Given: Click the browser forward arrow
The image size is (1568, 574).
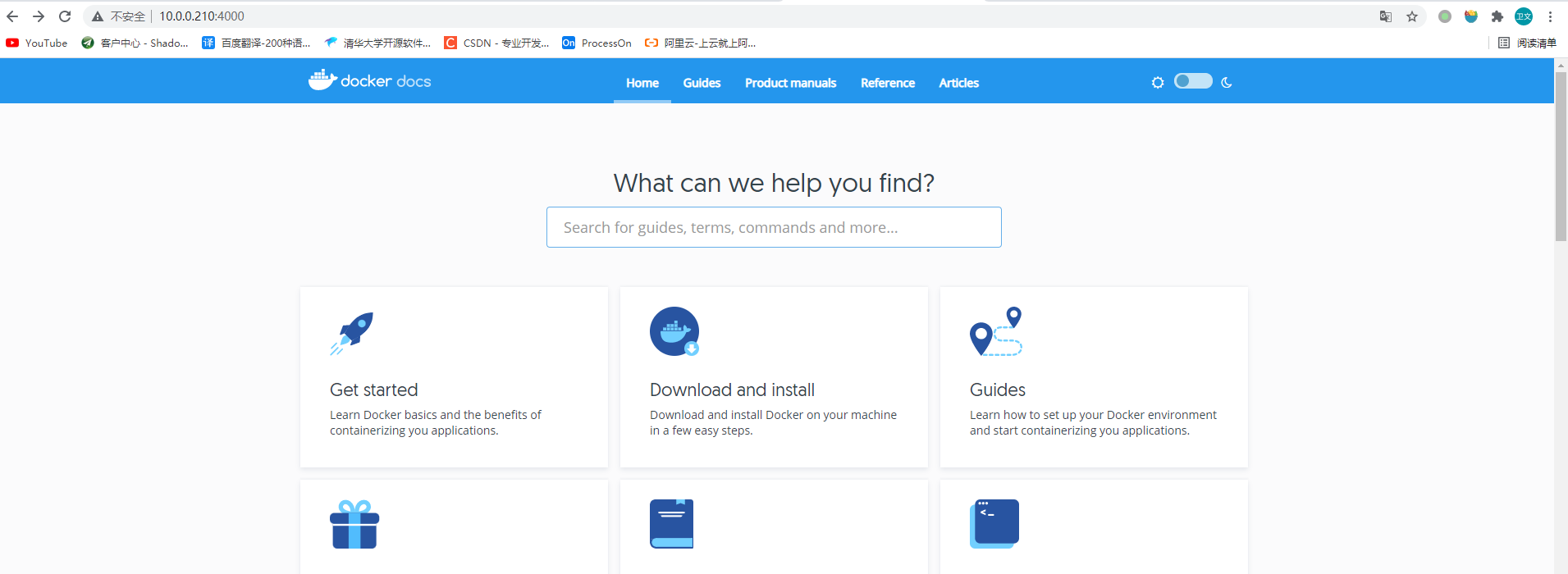Looking at the screenshot, I should [x=39, y=16].
